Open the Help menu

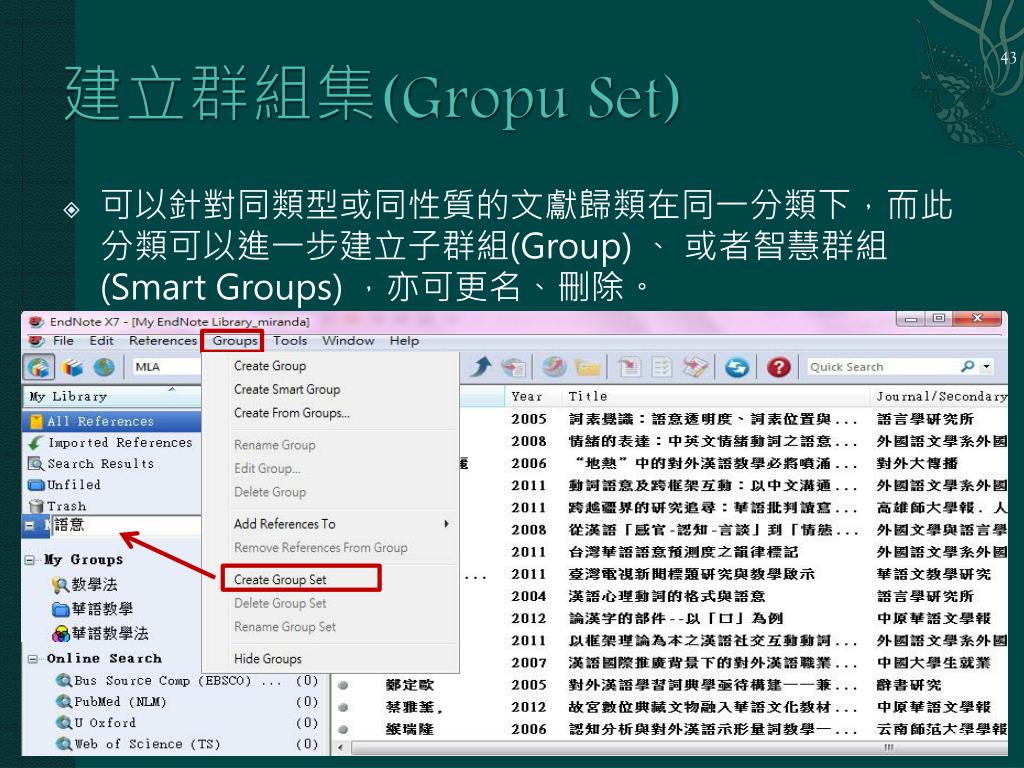[x=404, y=340]
